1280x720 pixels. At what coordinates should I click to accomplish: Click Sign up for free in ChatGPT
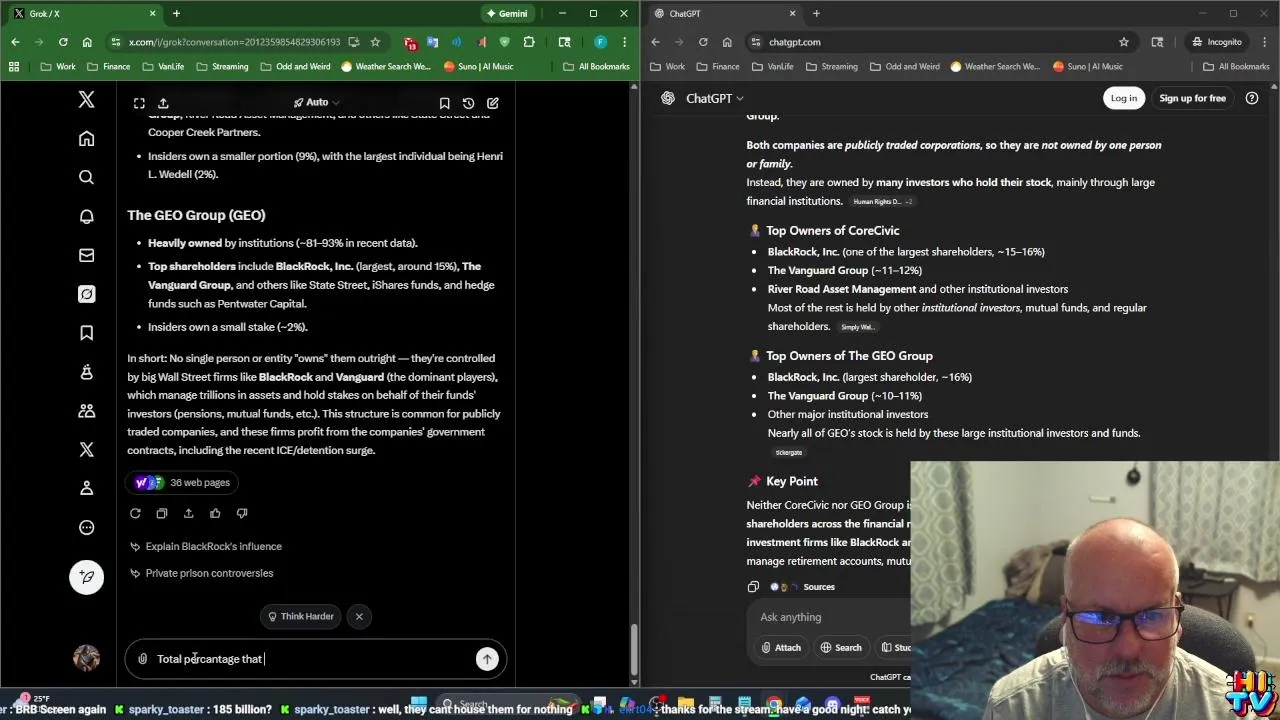point(1192,98)
